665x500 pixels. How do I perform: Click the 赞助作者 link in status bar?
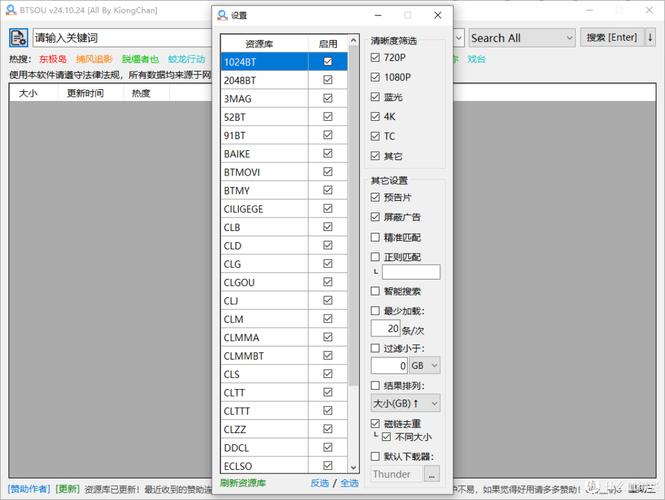[x=29, y=489]
